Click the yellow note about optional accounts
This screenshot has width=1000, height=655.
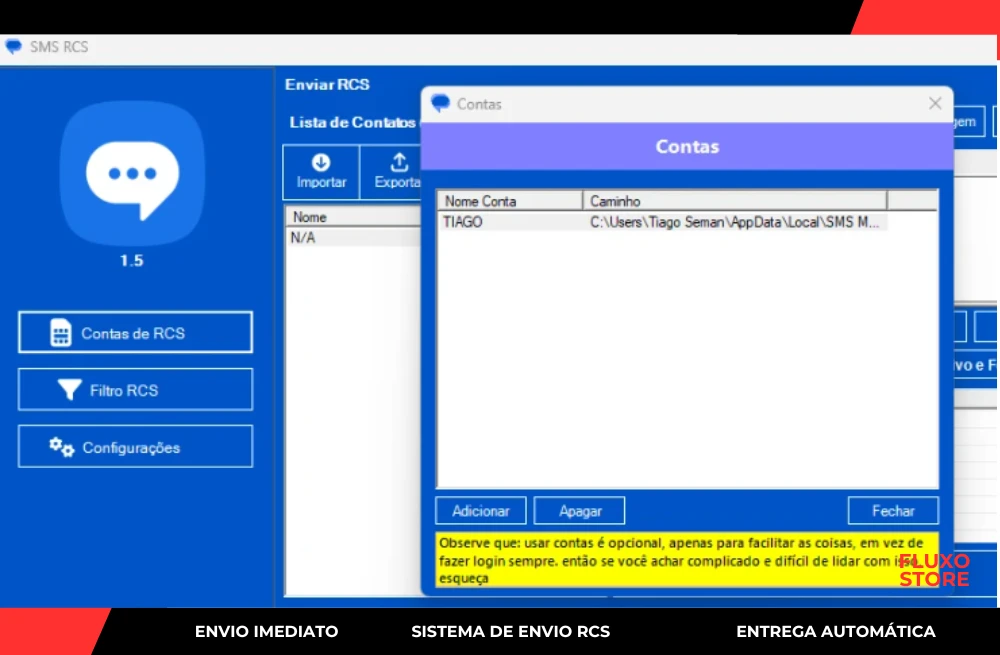(x=660, y=559)
